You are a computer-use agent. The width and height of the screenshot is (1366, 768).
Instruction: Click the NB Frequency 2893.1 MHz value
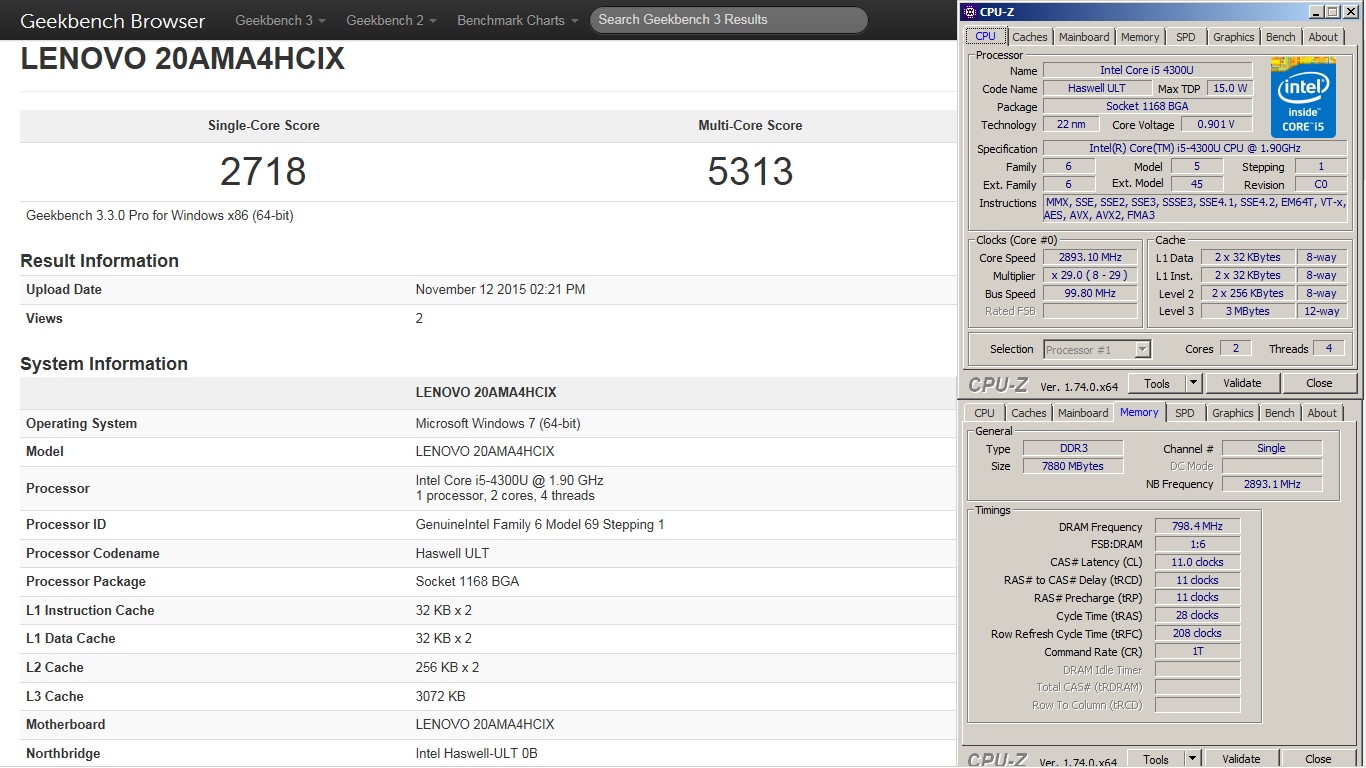(1271, 484)
